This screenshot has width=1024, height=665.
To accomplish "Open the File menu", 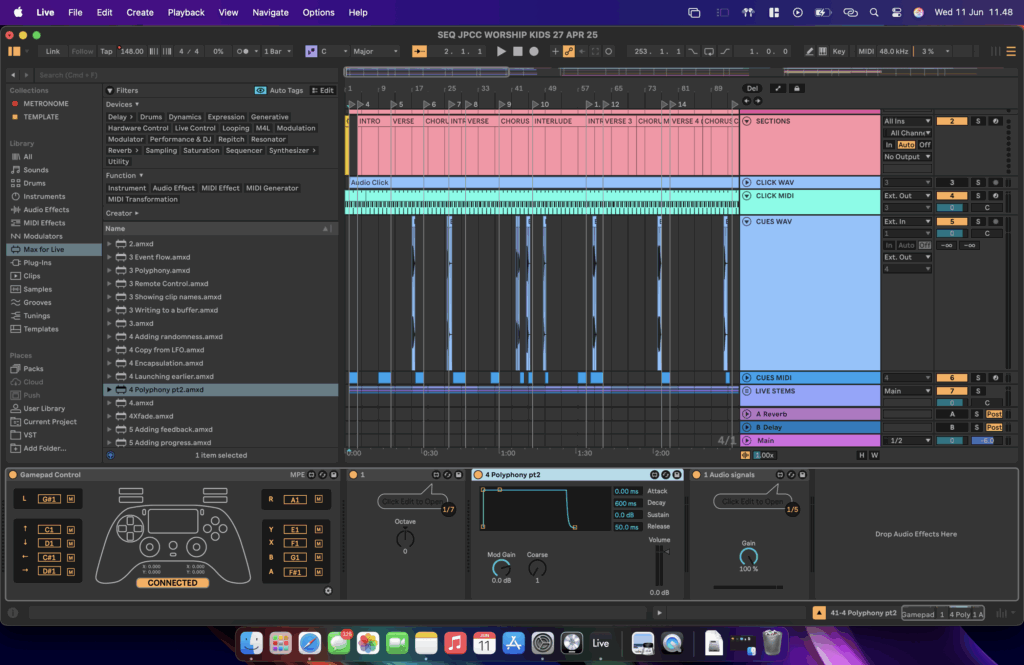I will coord(75,12).
